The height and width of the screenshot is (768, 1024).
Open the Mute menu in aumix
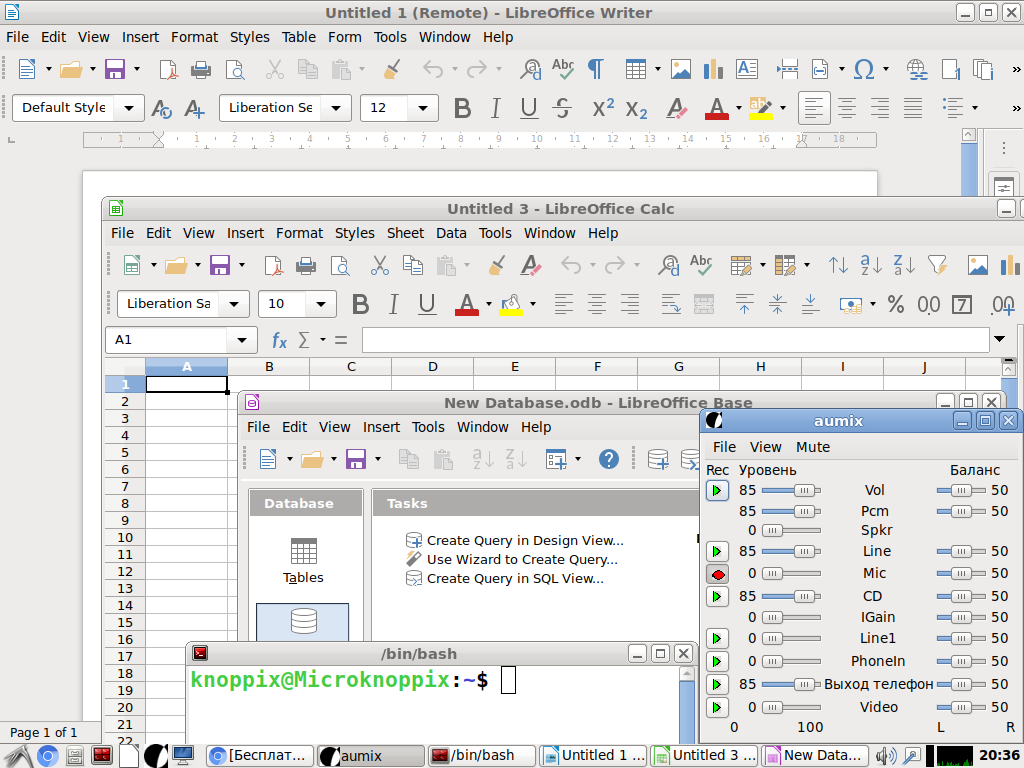813,447
